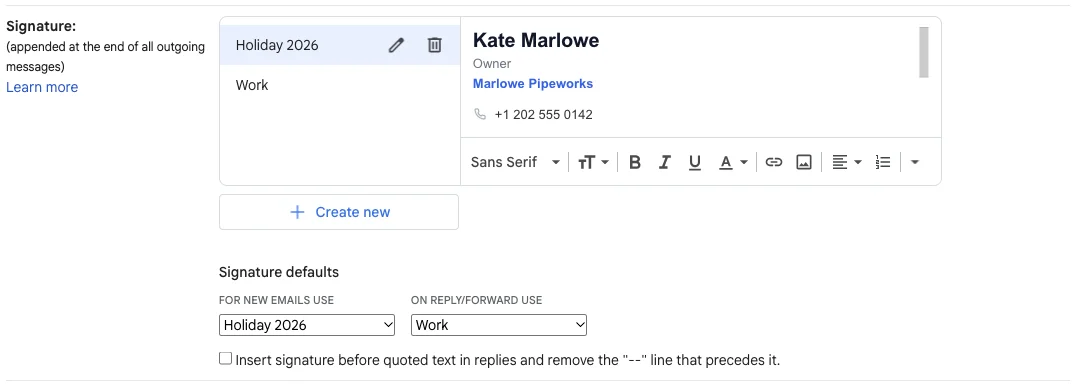Image resolution: width=1076 pixels, height=387 pixels.
Task: Edit the Holiday 2026 signature name
Action: click(396, 45)
